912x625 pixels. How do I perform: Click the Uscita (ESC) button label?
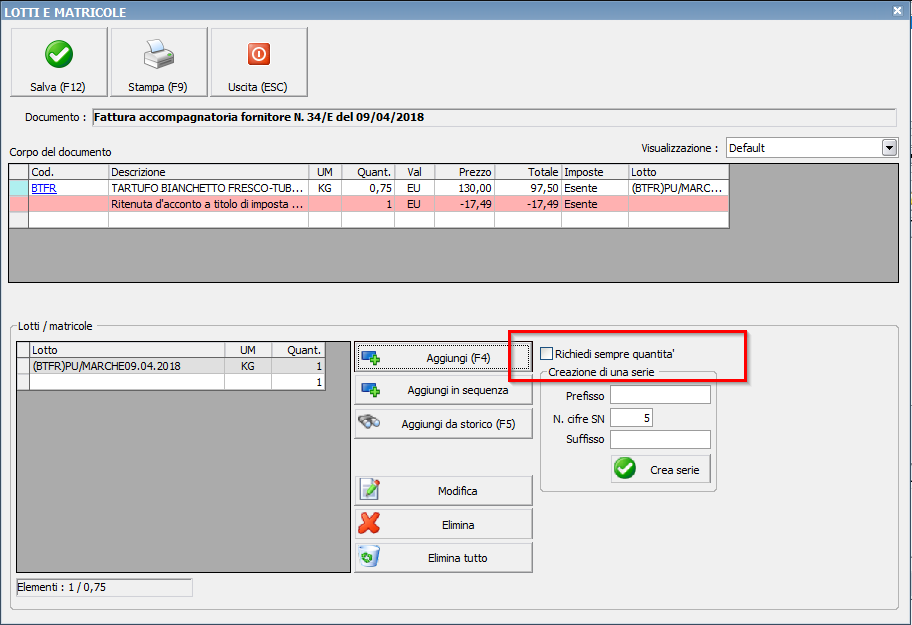[258, 87]
